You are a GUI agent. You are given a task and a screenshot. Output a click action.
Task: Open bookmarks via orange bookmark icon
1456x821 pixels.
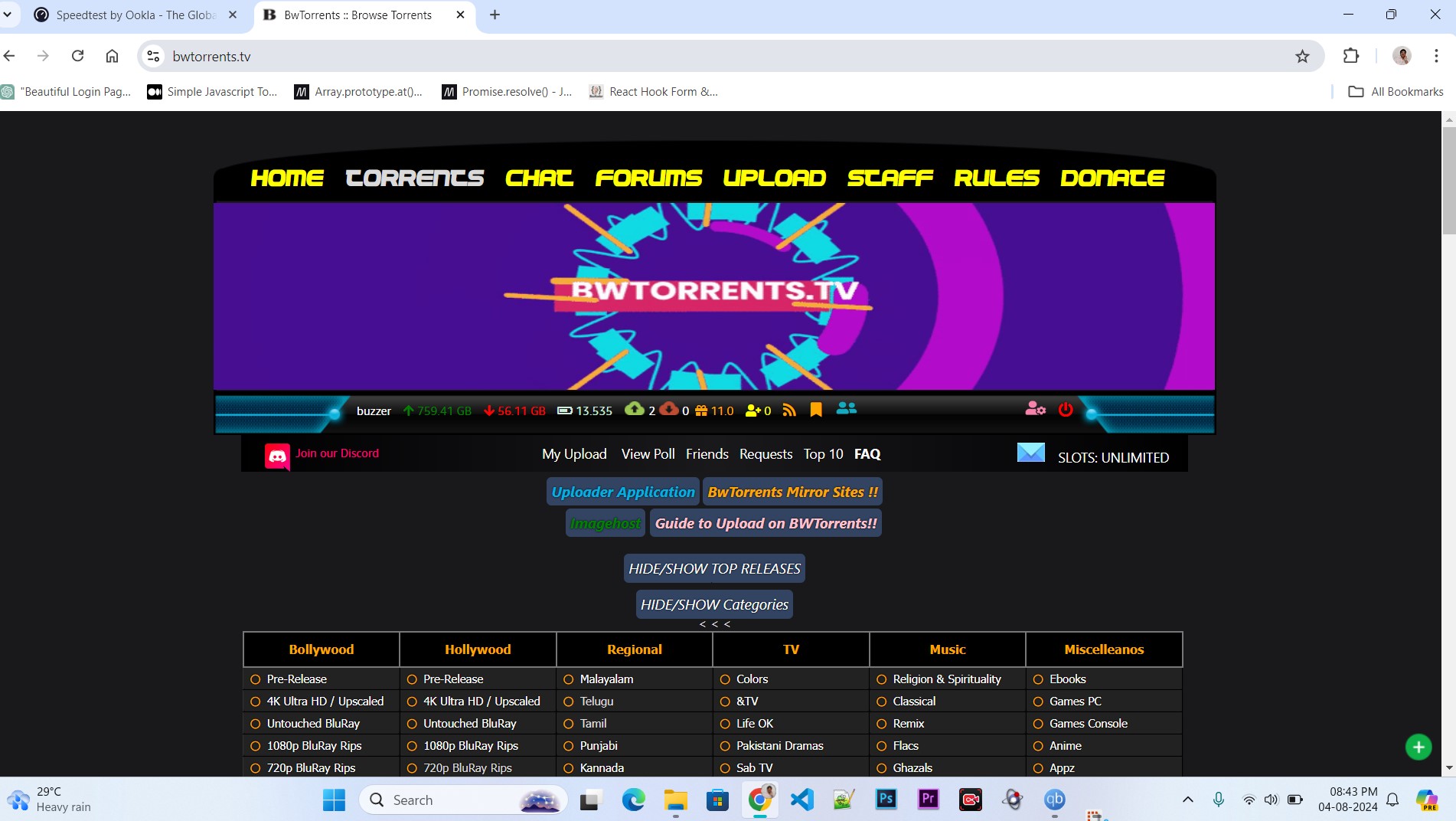[x=816, y=410]
